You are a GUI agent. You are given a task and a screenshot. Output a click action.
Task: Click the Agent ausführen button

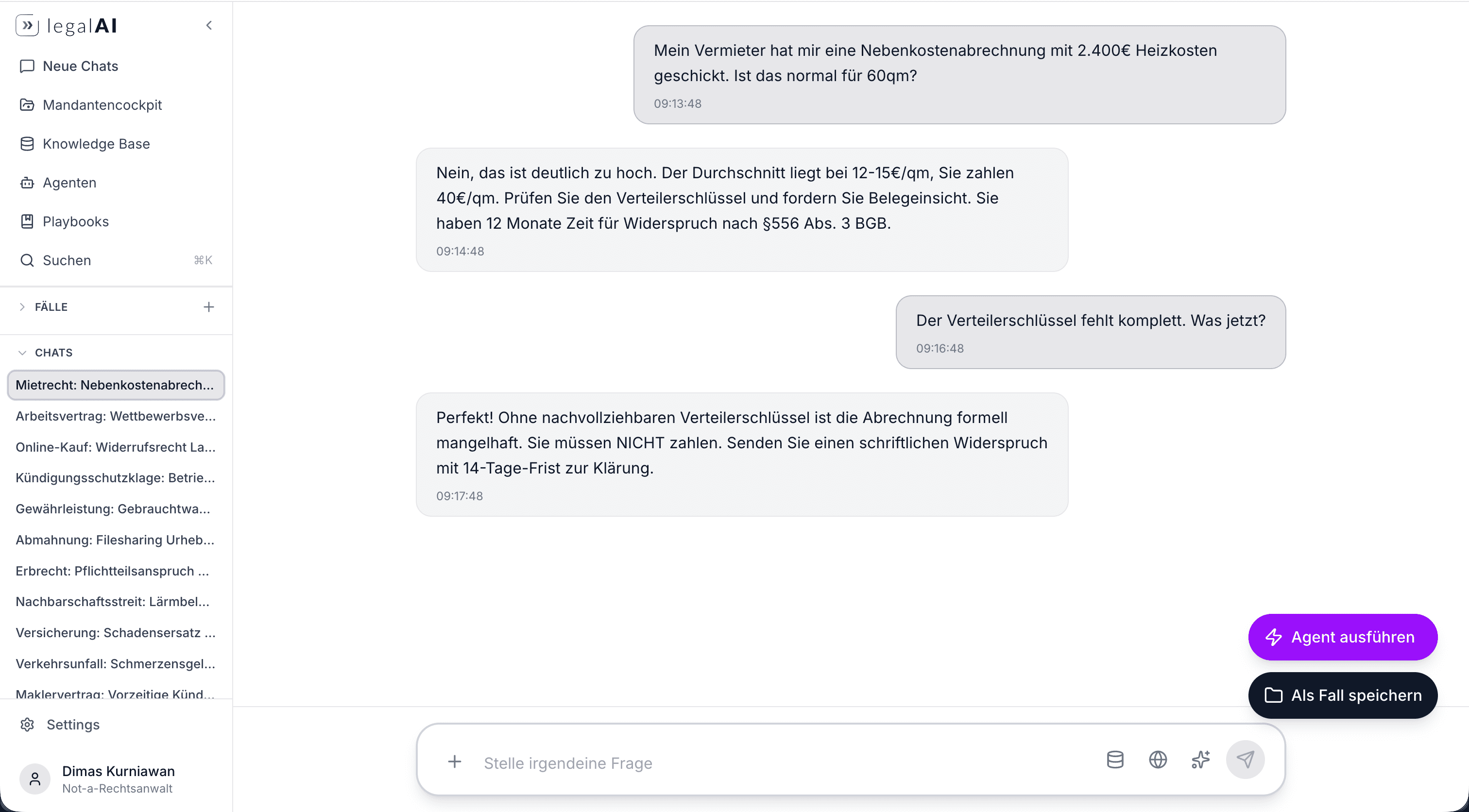point(1342,637)
